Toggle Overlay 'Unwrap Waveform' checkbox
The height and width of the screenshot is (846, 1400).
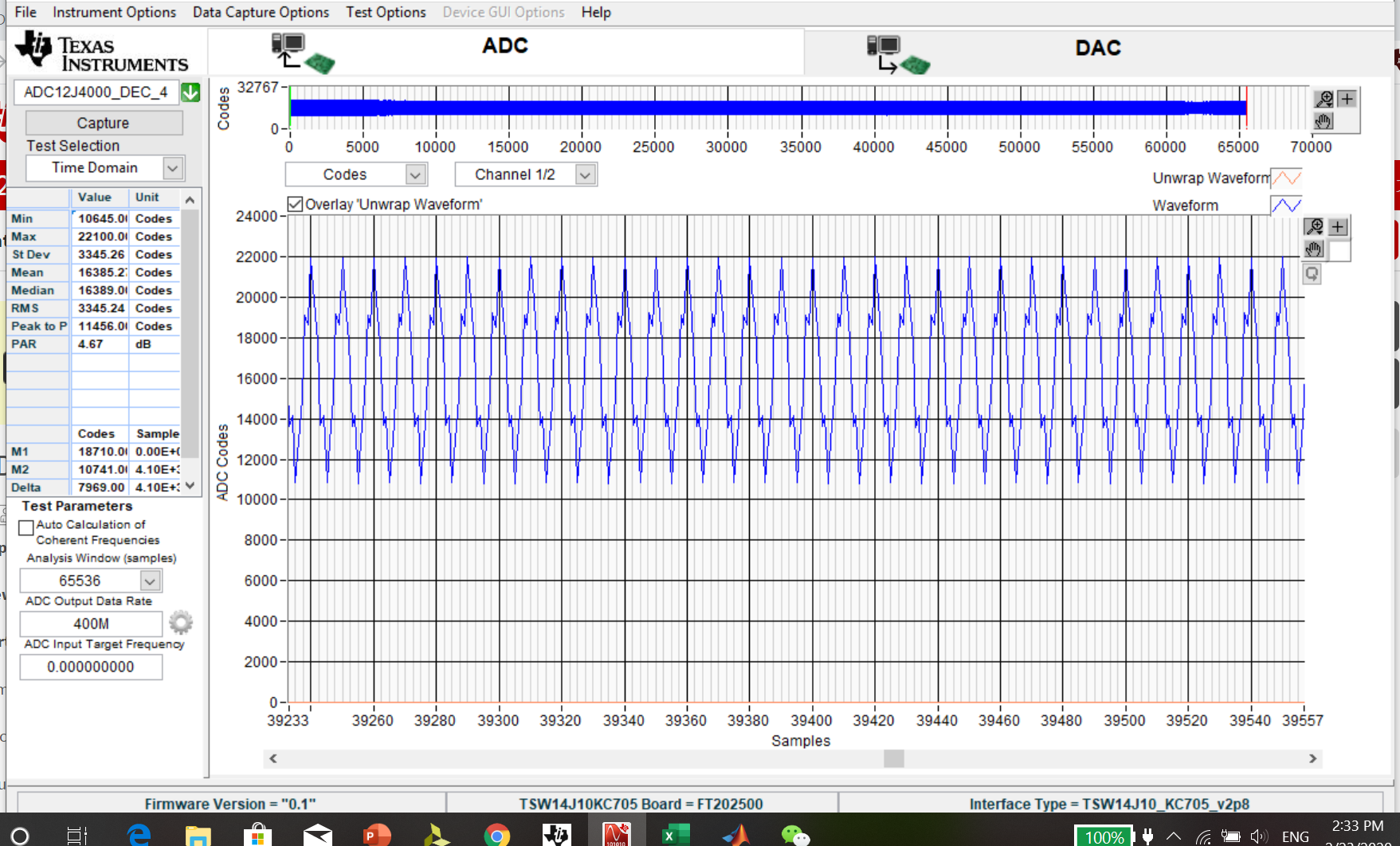coord(295,204)
